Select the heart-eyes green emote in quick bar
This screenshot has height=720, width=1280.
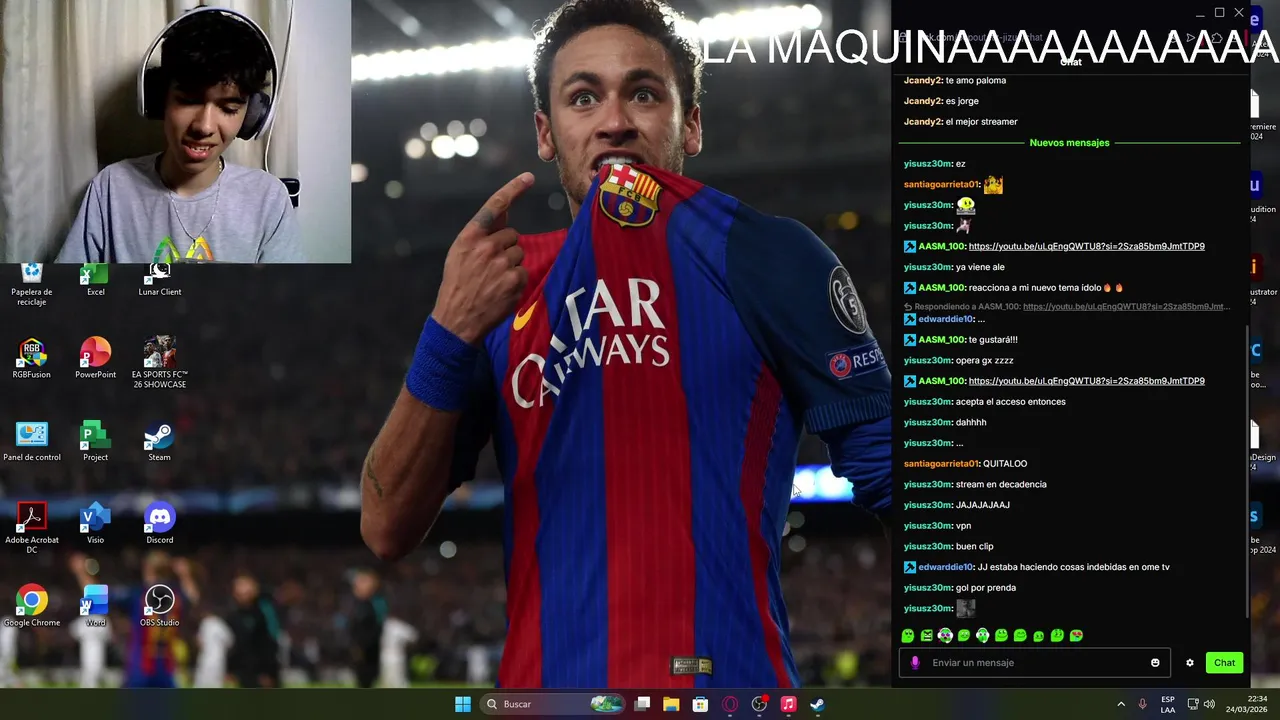[1076, 635]
